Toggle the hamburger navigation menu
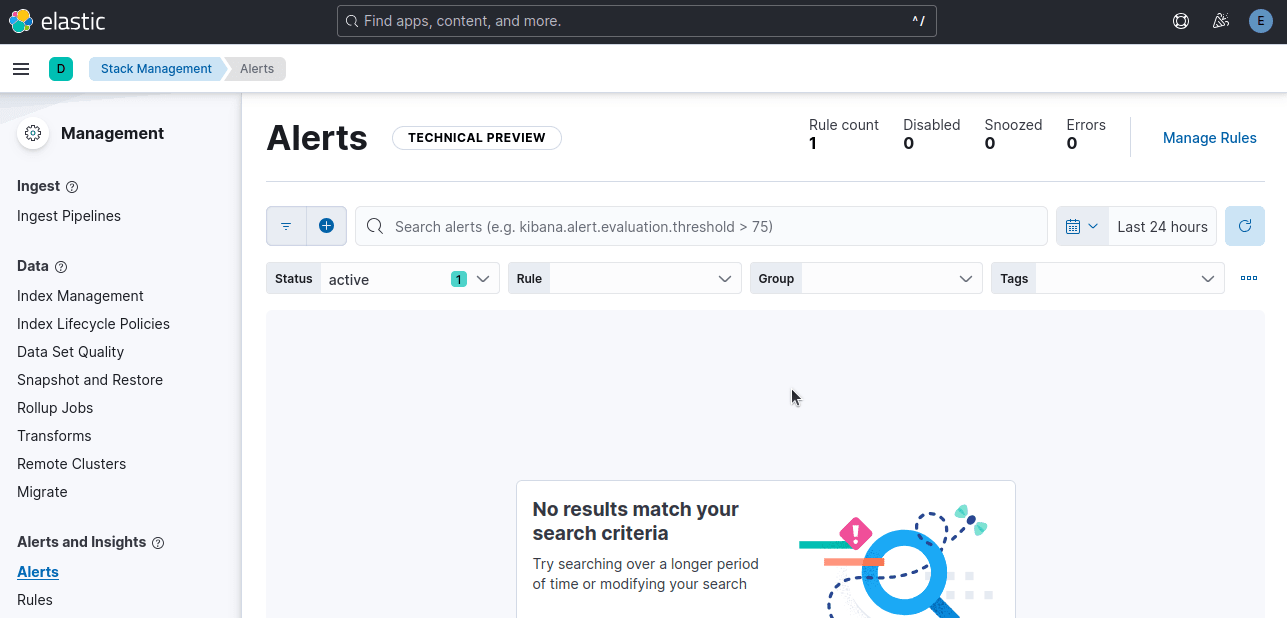 point(21,69)
